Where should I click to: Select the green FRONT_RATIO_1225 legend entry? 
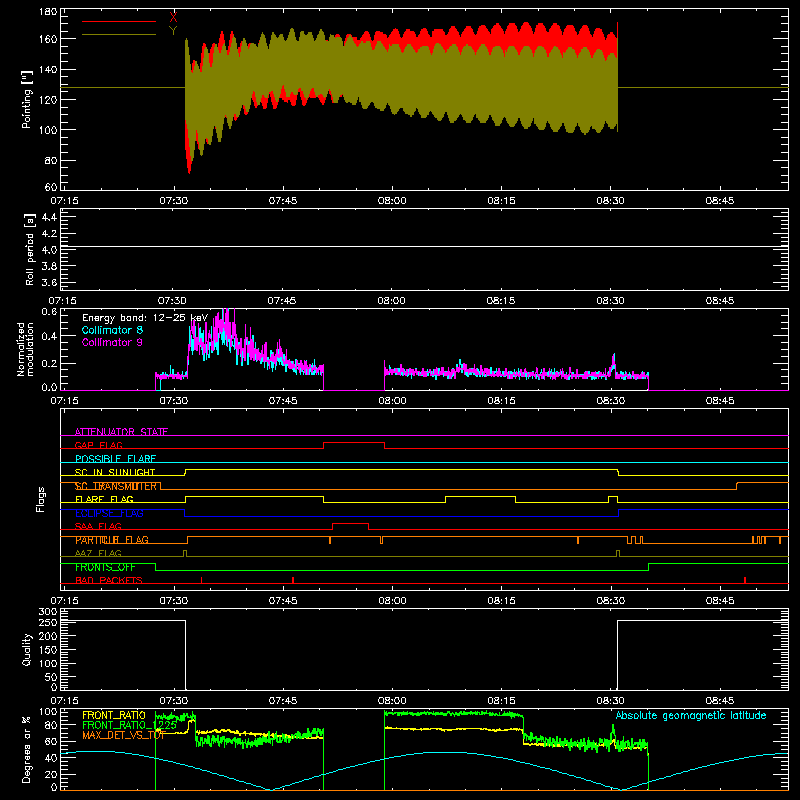point(130,725)
